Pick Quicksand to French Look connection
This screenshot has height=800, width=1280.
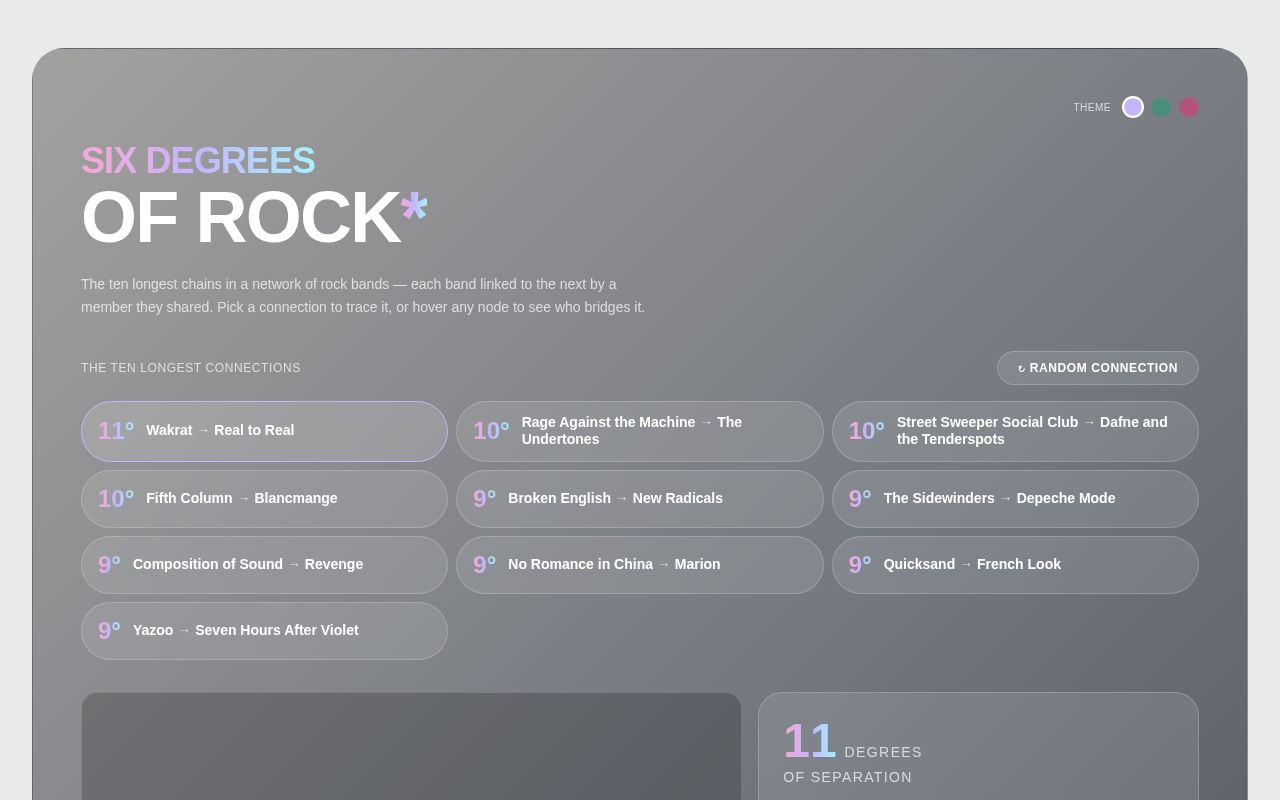point(1015,565)
